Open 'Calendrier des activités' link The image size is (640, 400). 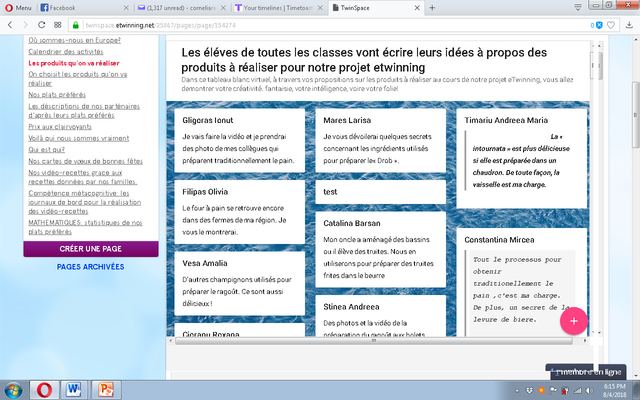pyautogui.click(x=66, y=51)
